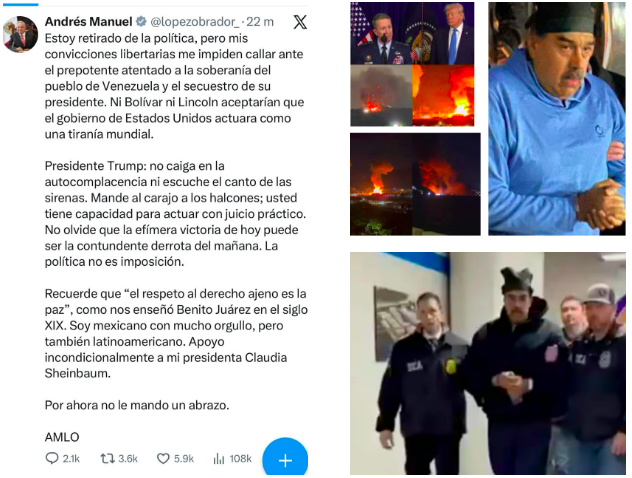Open Andrés Manuel profile avatar
The image size is (632, 478).
(20, 34)
